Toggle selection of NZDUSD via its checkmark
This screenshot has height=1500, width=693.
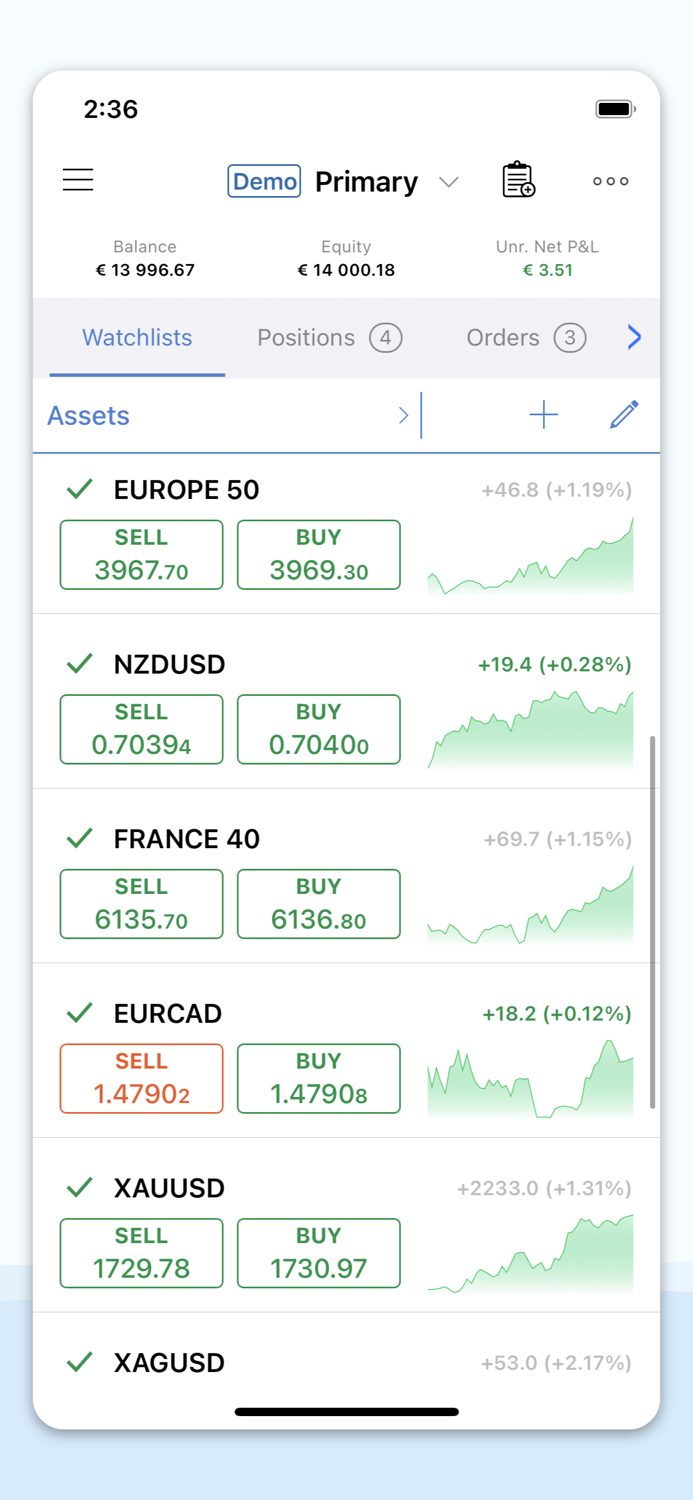pos(79,664)
